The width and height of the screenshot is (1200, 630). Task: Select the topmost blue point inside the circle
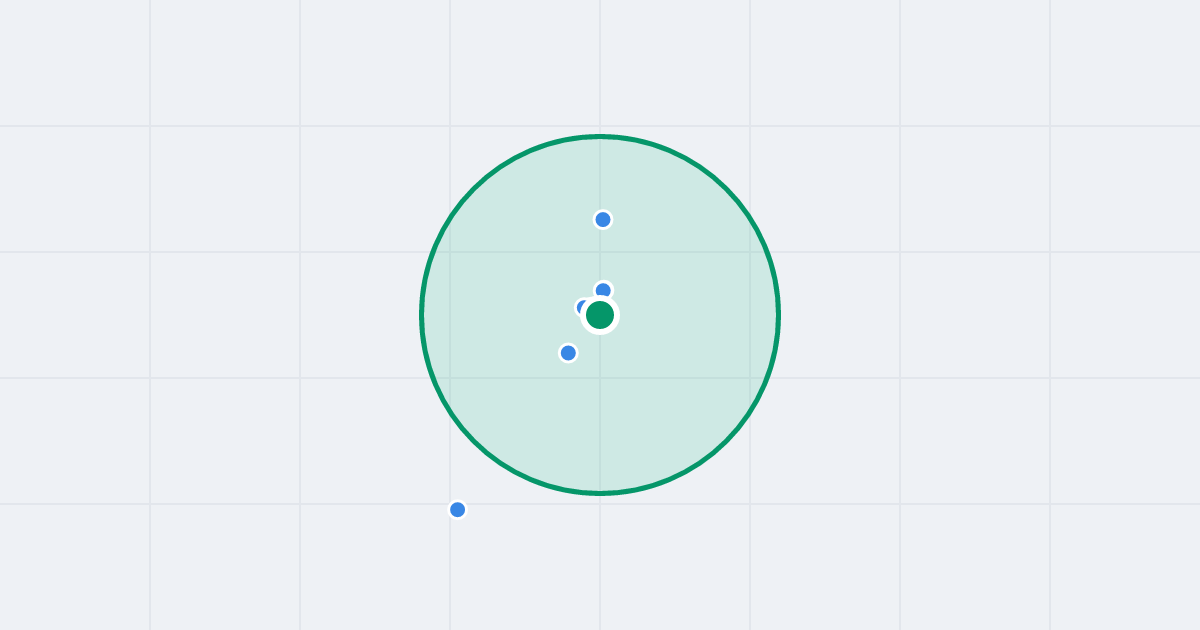click(603, 220)
